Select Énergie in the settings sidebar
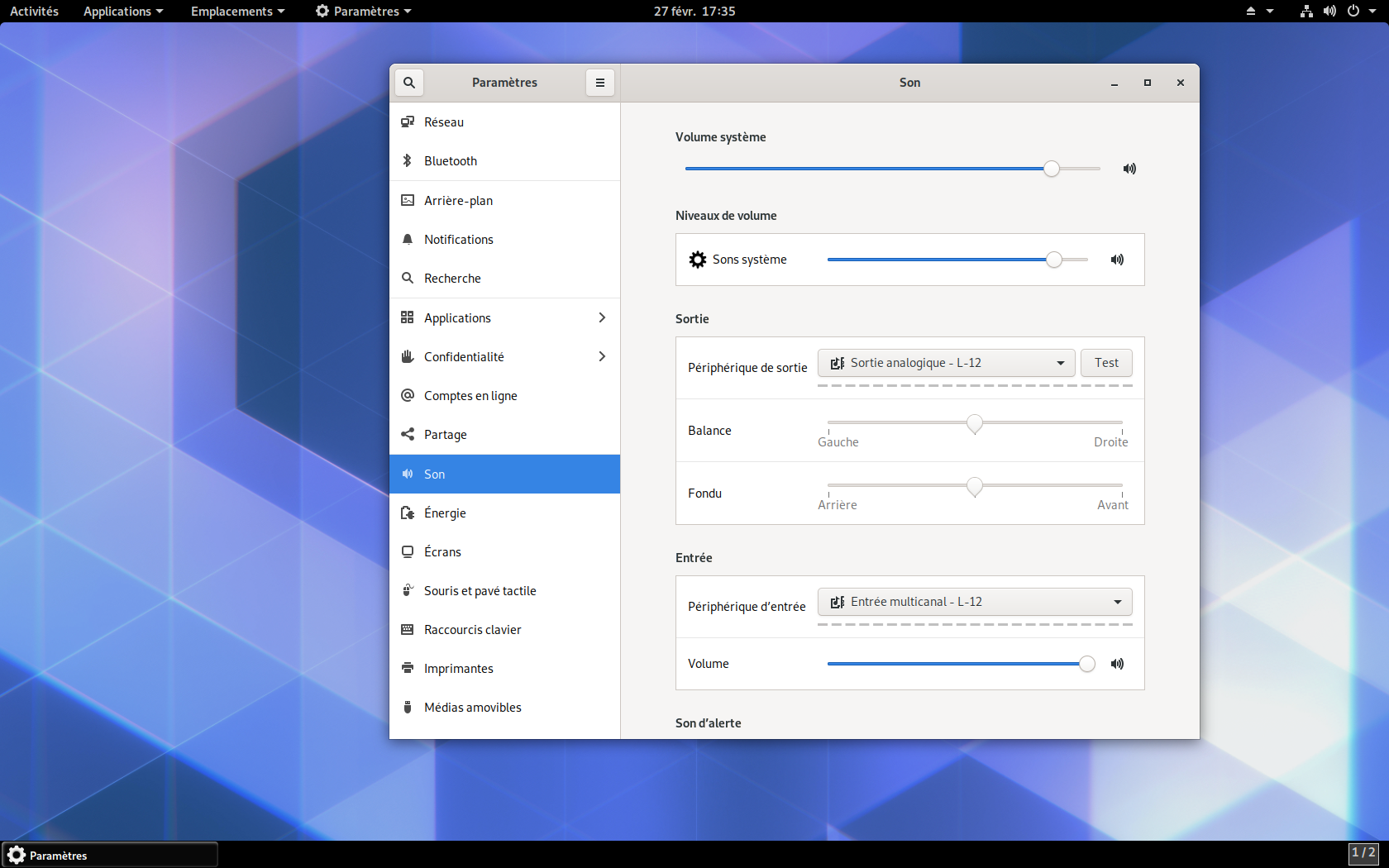1389x868 pixels. pyautogui.click(x=504, y=513)
